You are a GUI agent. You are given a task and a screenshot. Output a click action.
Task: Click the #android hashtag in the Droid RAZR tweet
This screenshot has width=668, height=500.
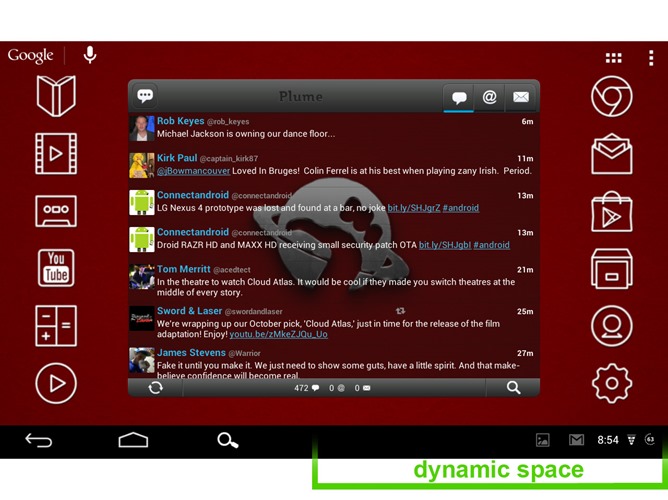point(491,245)
